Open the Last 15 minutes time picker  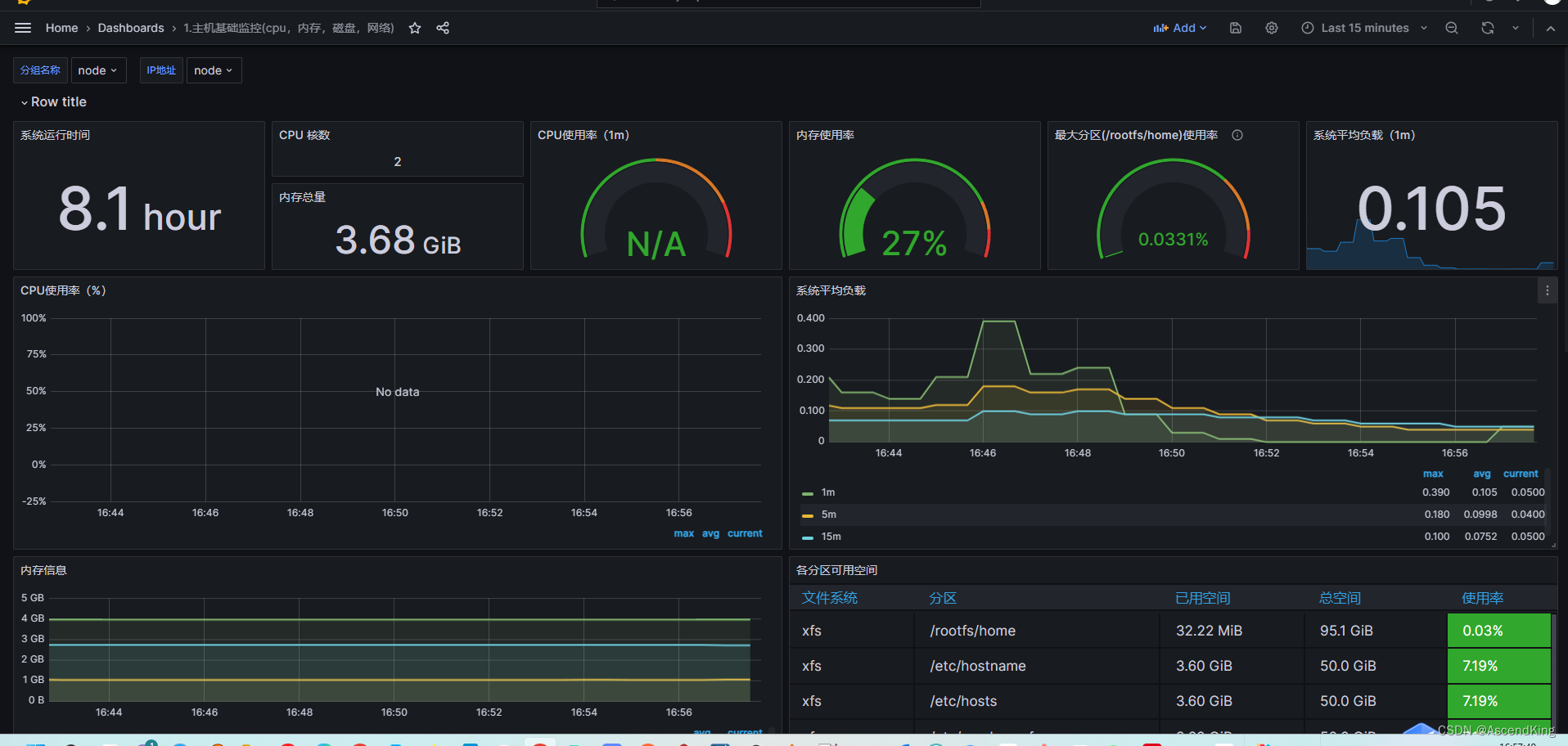(x=1363, y=27)
